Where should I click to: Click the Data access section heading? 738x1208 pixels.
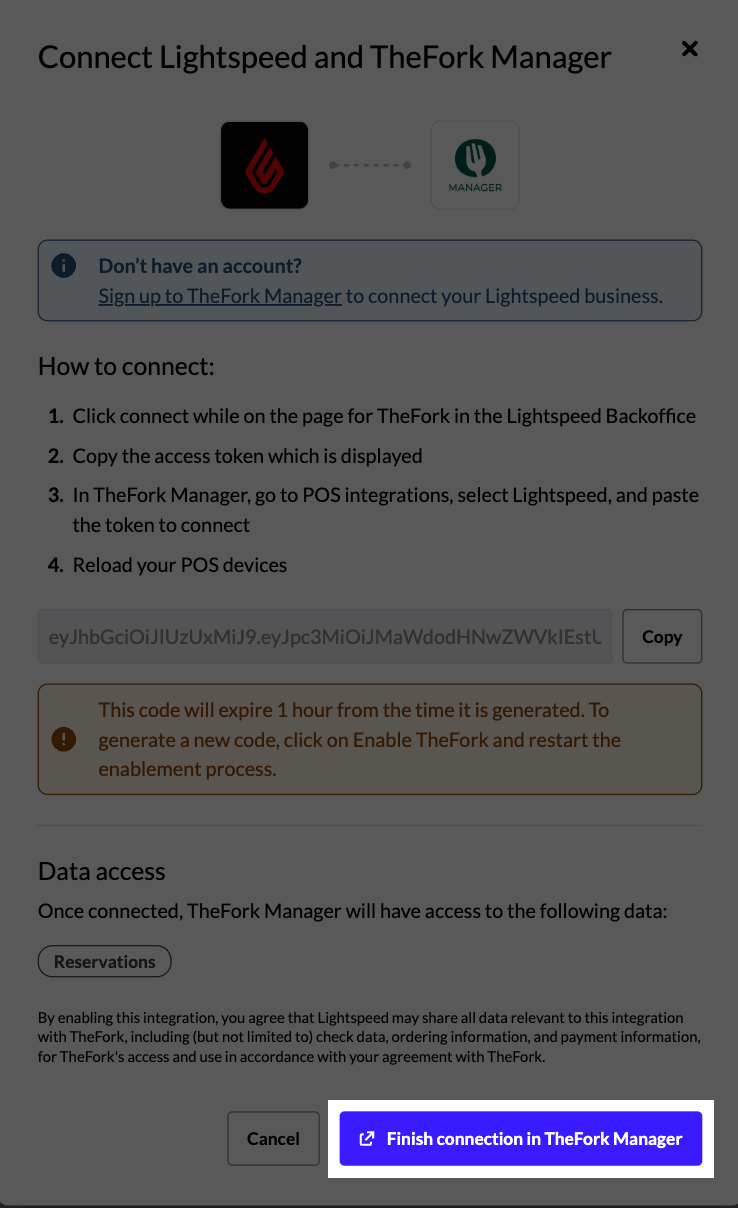101,871
